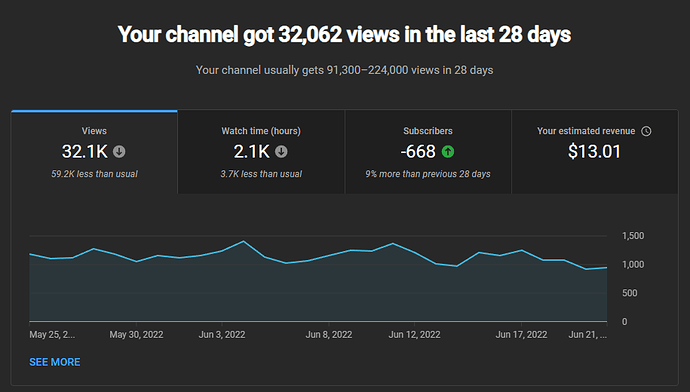This screenshot has width=690, height=392.
Task: Click the clock icon beside estimated revenue
Action: 646,131
